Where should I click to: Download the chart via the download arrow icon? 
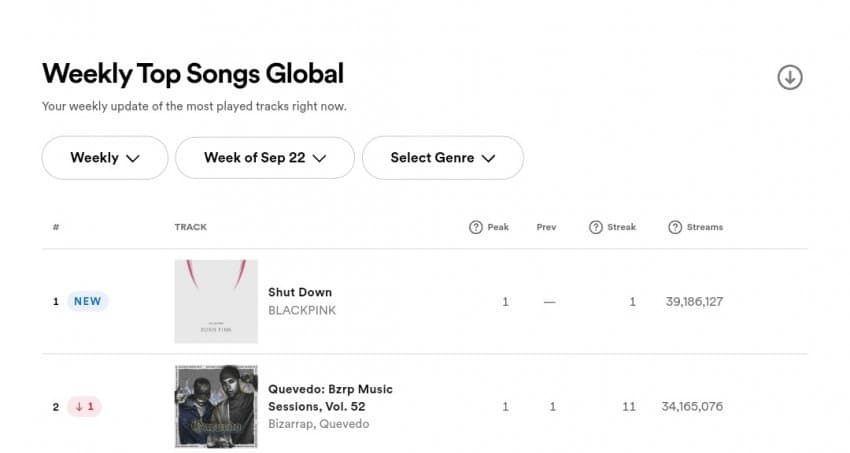point(790,77)
